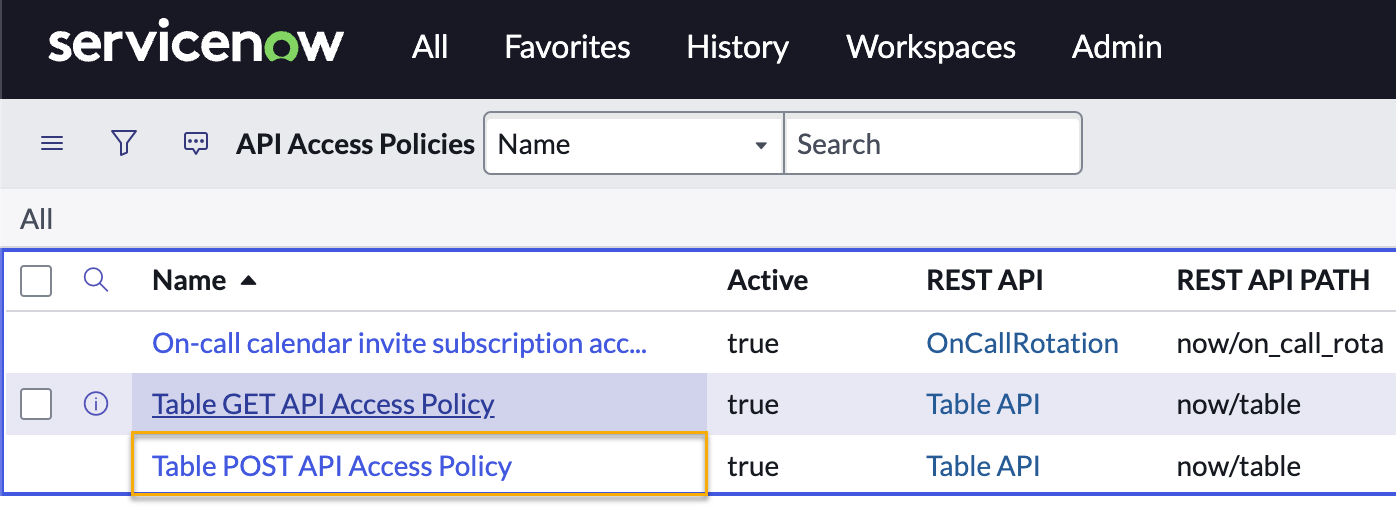The height and width of the screenshot is (526, 1396).
Task: Open the All menu
Action: [430, 47]
